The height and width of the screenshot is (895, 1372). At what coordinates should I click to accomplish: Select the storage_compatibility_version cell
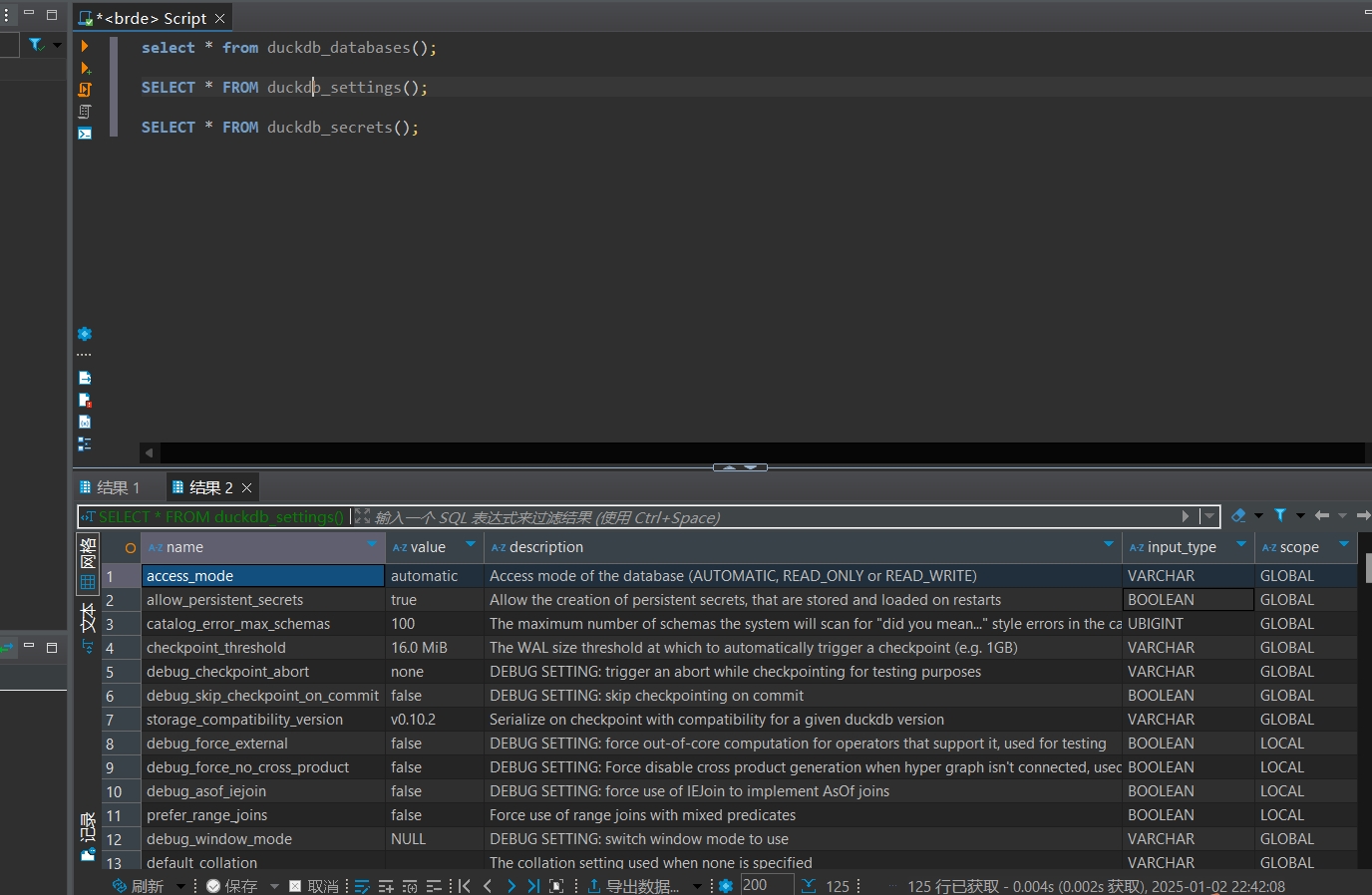[263, 720]
